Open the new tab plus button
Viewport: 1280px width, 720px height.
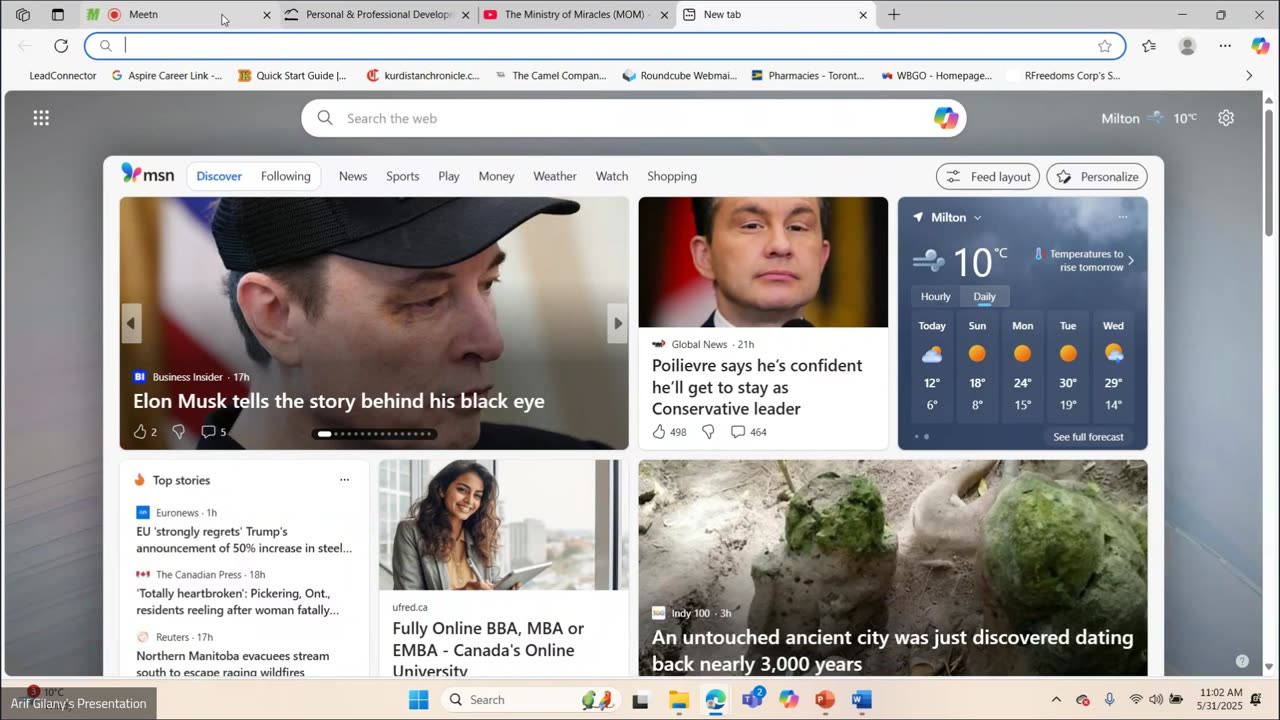894,15
